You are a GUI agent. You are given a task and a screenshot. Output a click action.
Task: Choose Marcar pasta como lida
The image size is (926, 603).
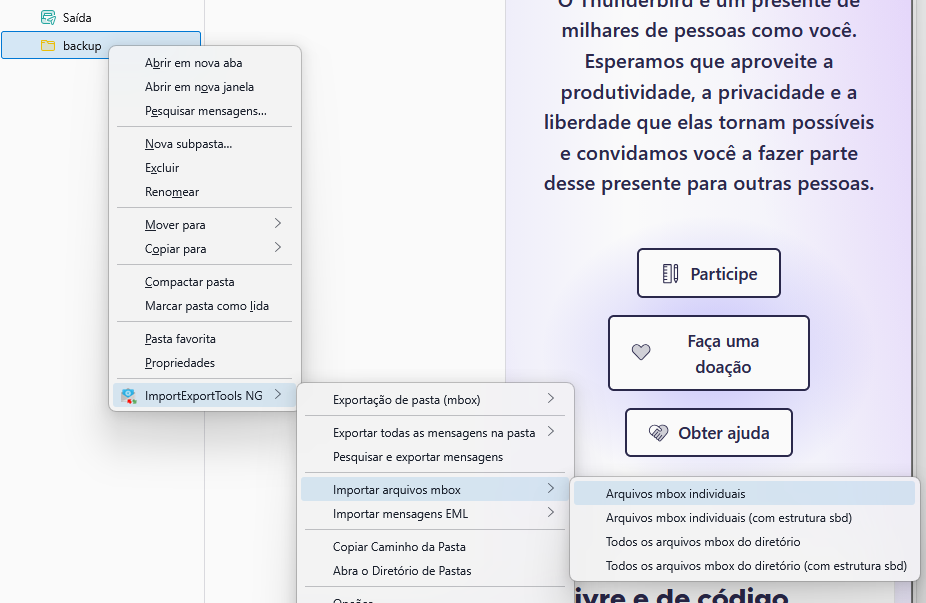pyautogui.click(x=204, y=307)
